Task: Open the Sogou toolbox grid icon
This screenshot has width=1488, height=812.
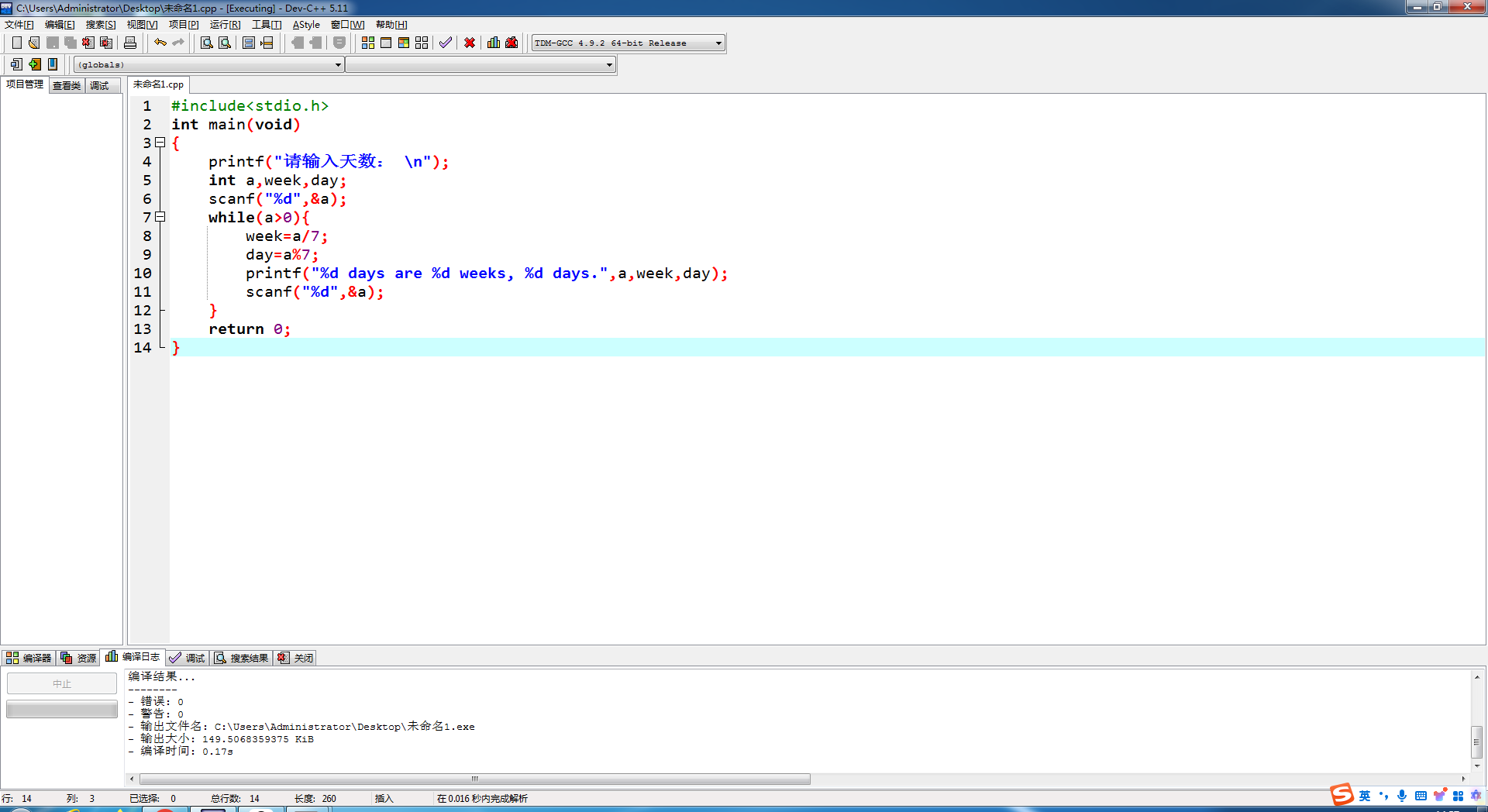Action: (1458, 796)
